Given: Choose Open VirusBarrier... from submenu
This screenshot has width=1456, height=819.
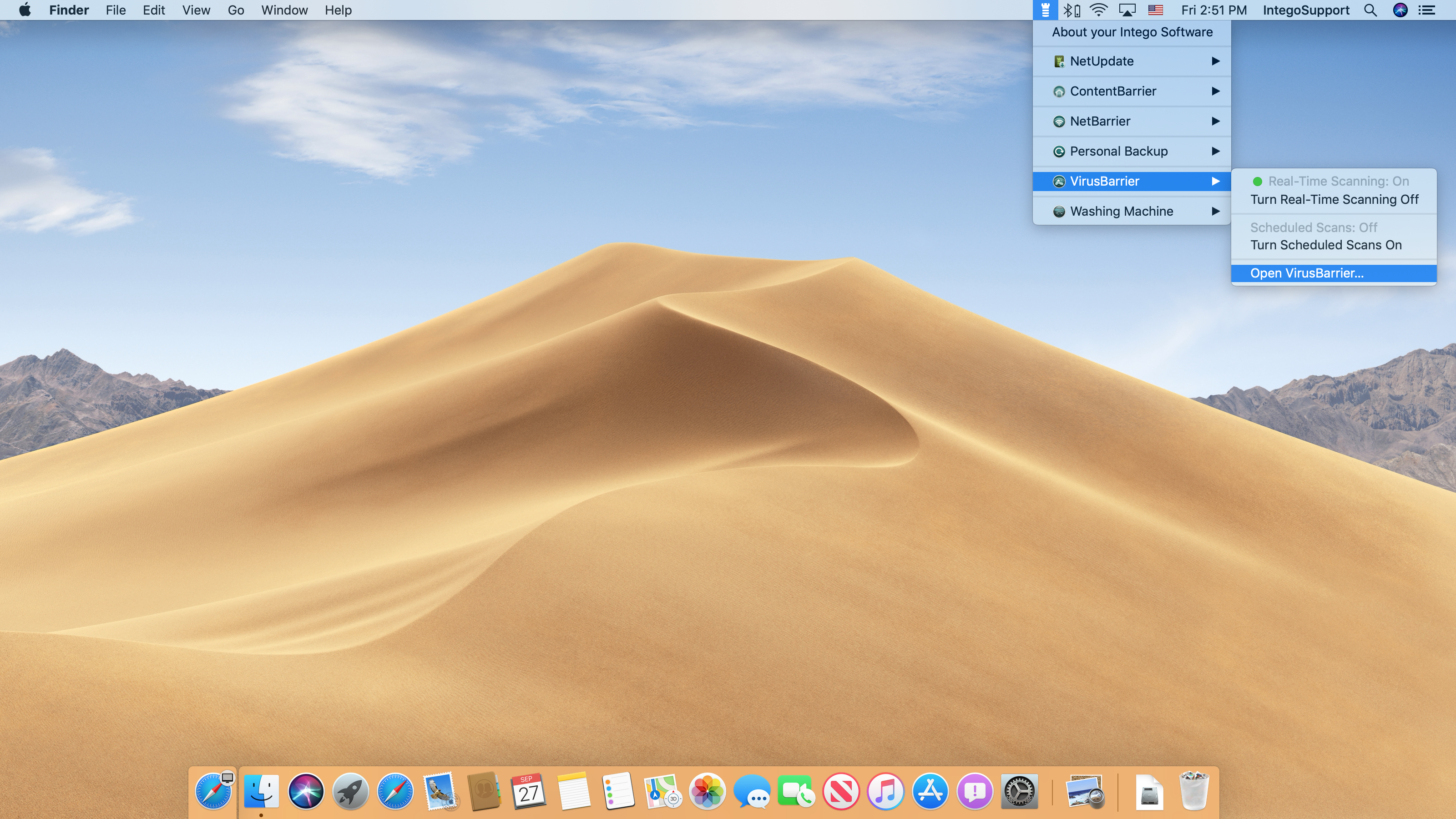Looking at the screenshot, I should (1334, 273).
